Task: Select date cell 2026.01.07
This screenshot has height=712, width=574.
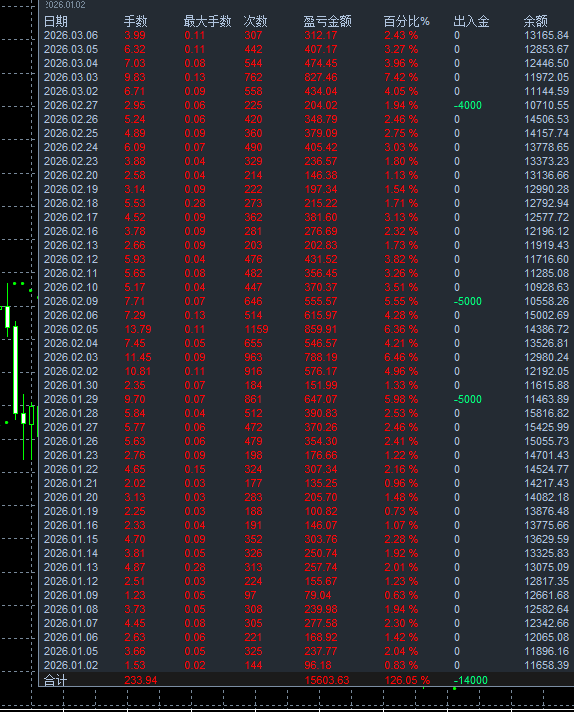Action: click(71, 623)
